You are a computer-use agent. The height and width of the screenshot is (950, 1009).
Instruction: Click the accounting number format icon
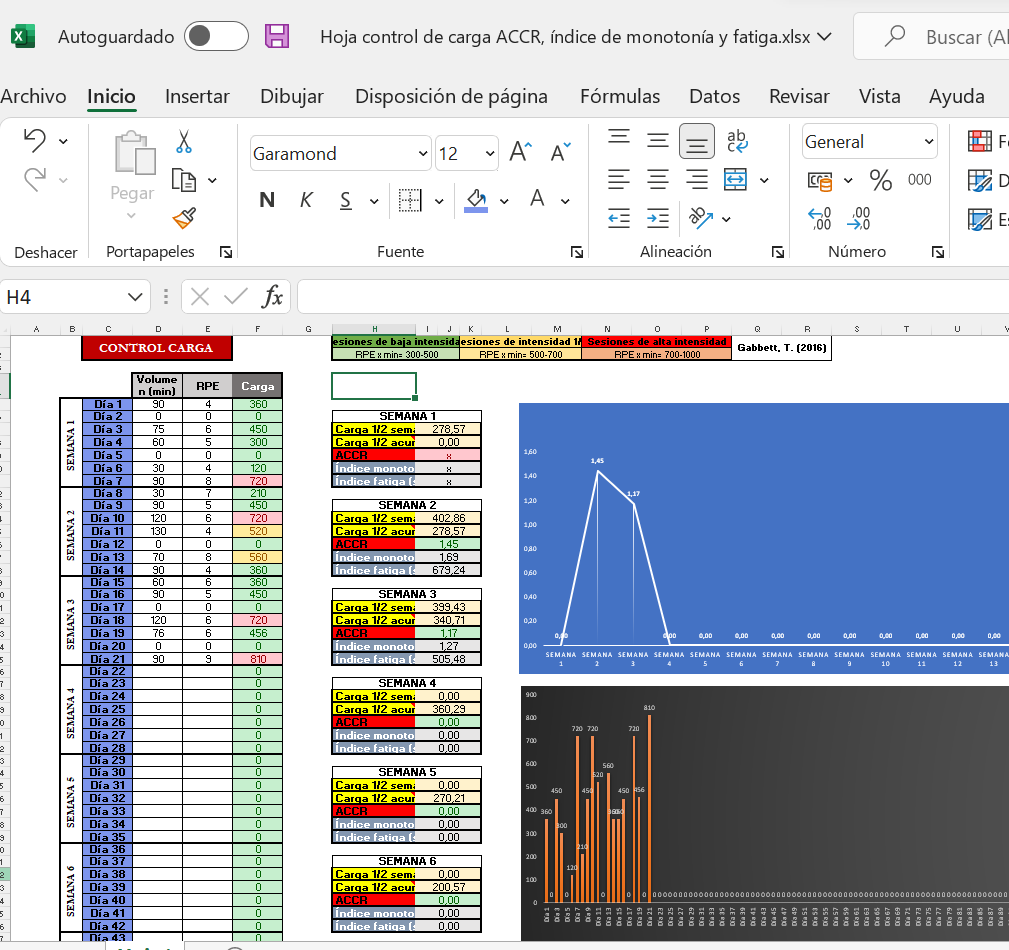click(820, 181)
